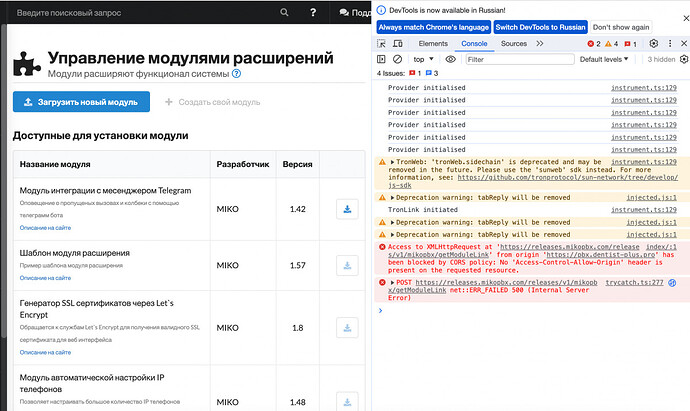Open trycatch.ts:277 source link
Image resolution: width=690 pixels, height=411 pixels.
pos(634,283)
